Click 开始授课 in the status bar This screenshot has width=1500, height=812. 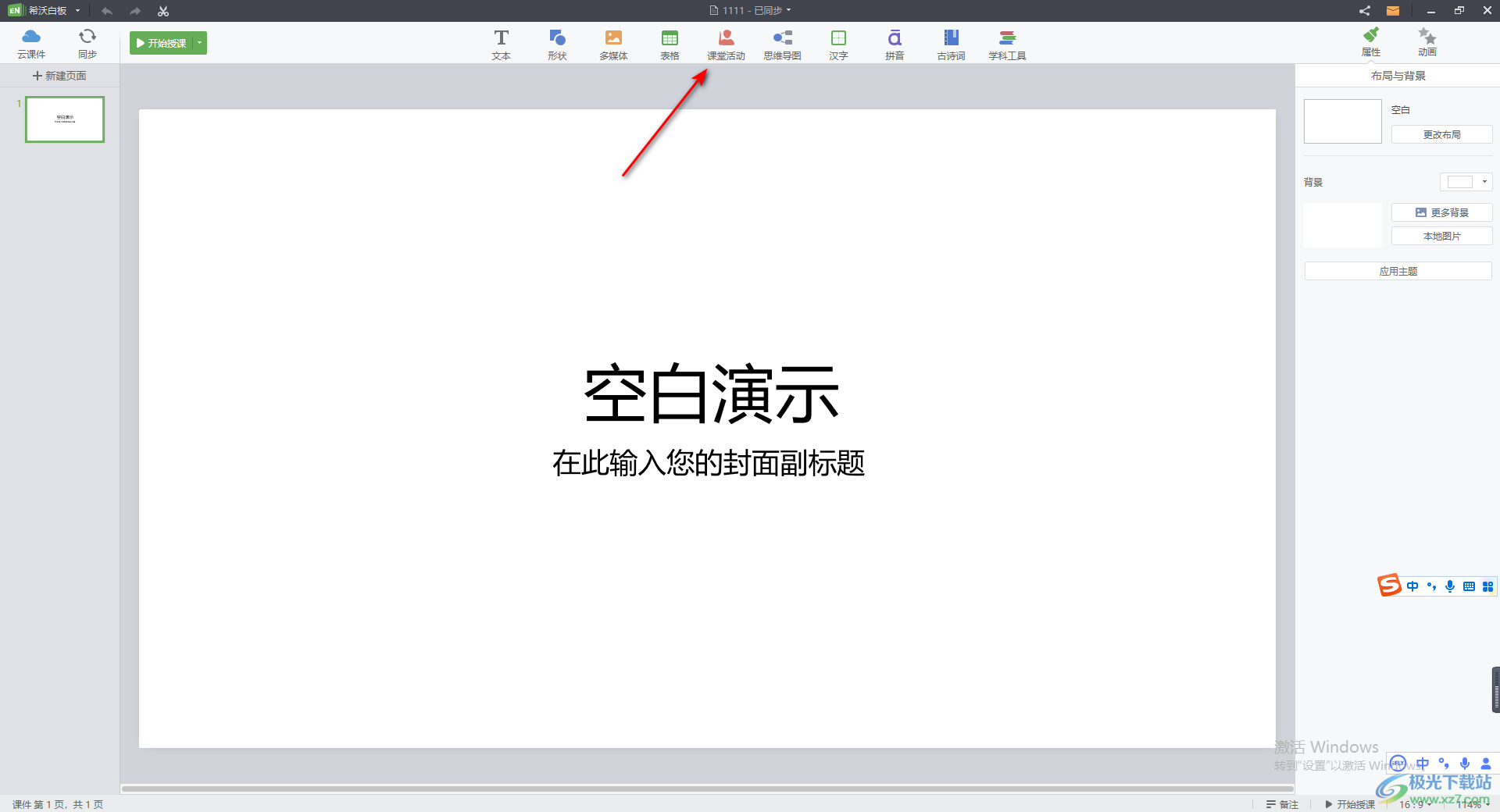1350,804
